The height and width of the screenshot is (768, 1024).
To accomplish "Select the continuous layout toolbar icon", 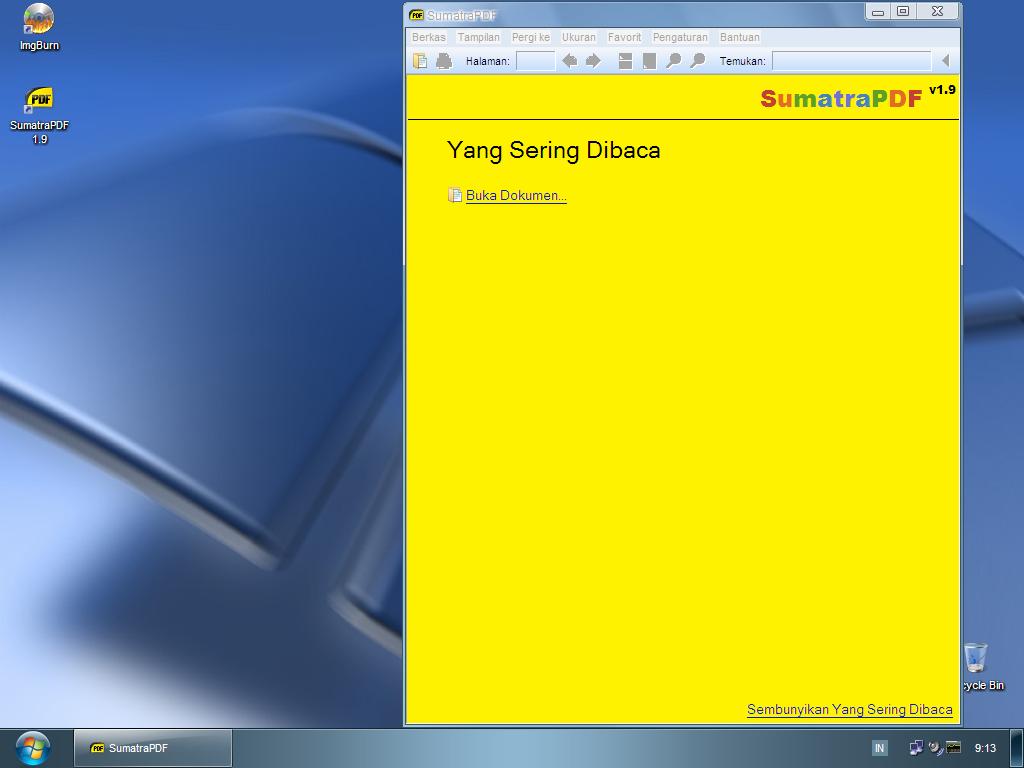I will (625, 61).
